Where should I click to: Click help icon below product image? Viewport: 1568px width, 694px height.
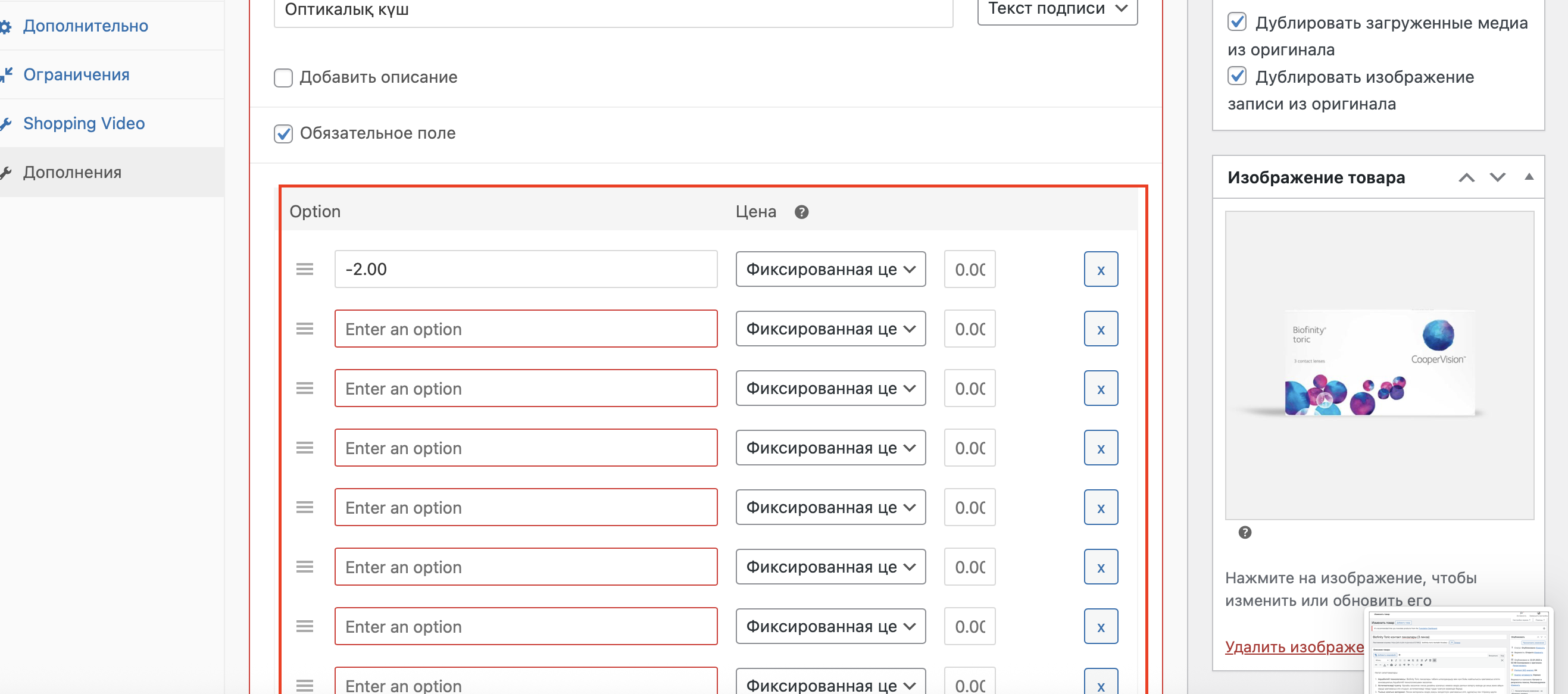1244,532
